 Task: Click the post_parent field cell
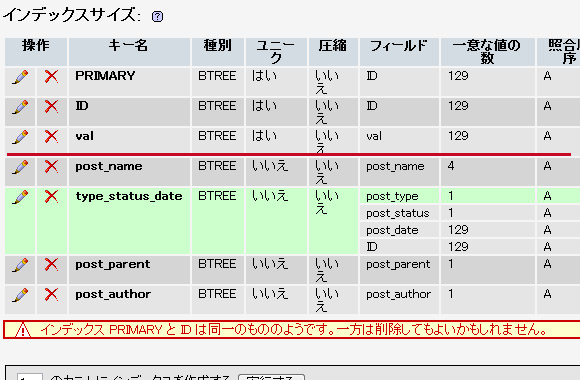tap(399, 270)
